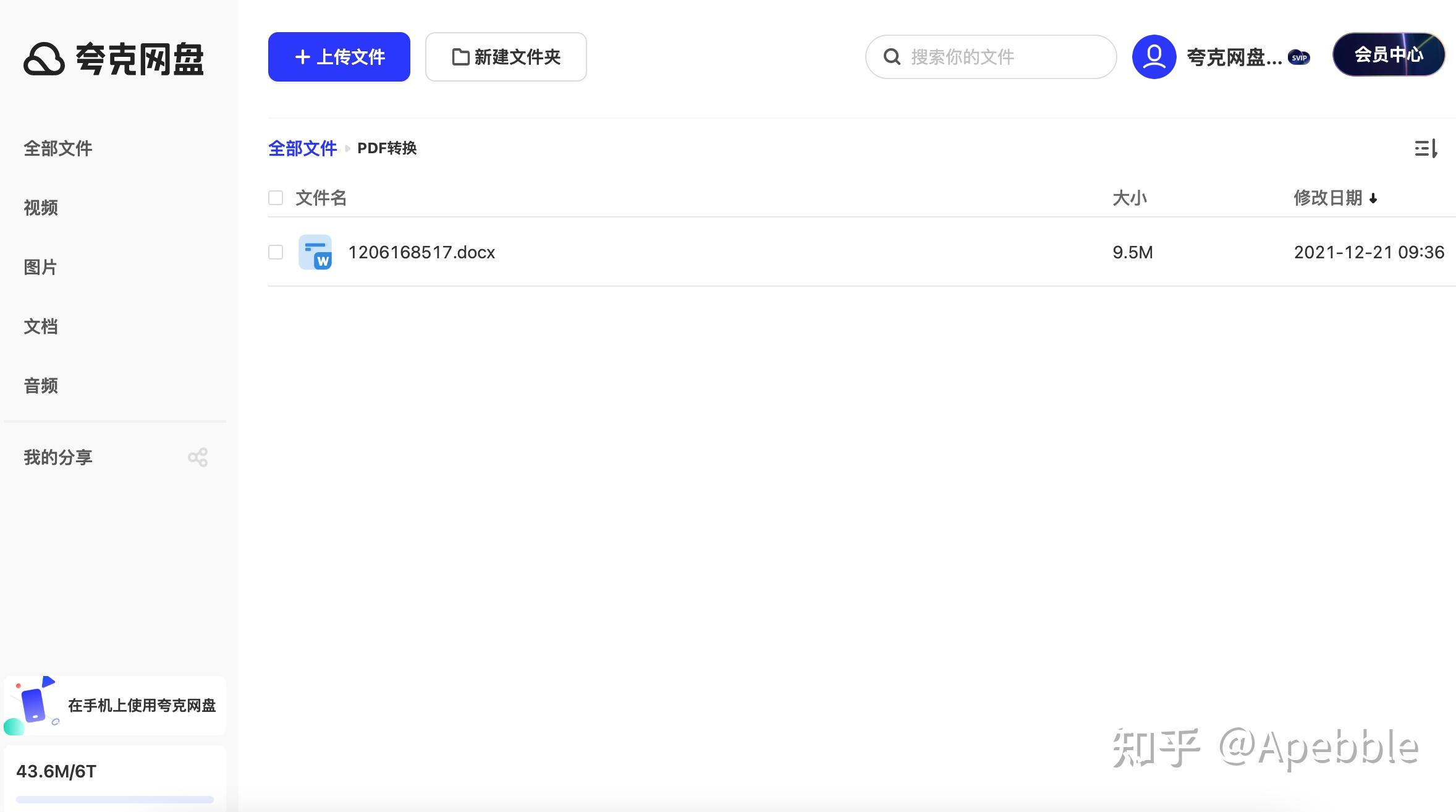Click the phone illustration icon in sidebar banner
Screen dimensions: 1456x812
[32, 705]
